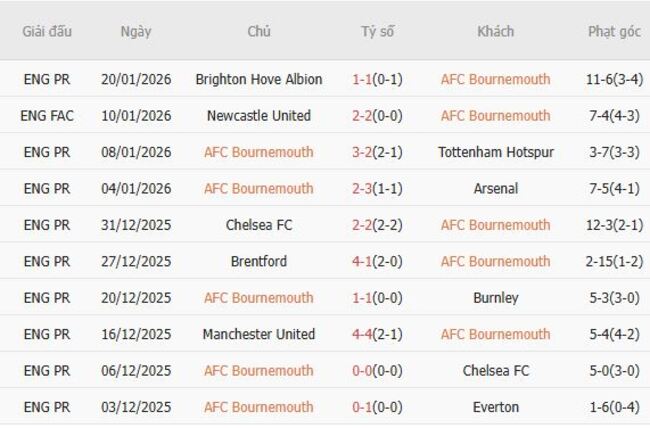
Task: Click the Brentford team name
Action: [x=259, y=261]
